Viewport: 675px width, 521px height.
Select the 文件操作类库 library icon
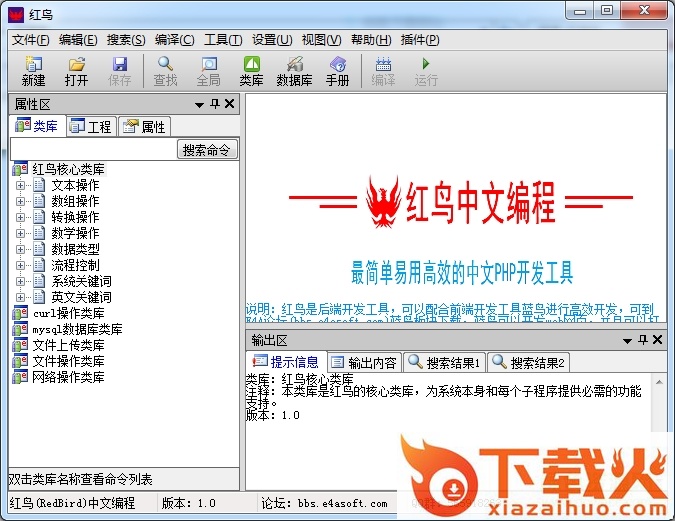[x=20, y=361]
